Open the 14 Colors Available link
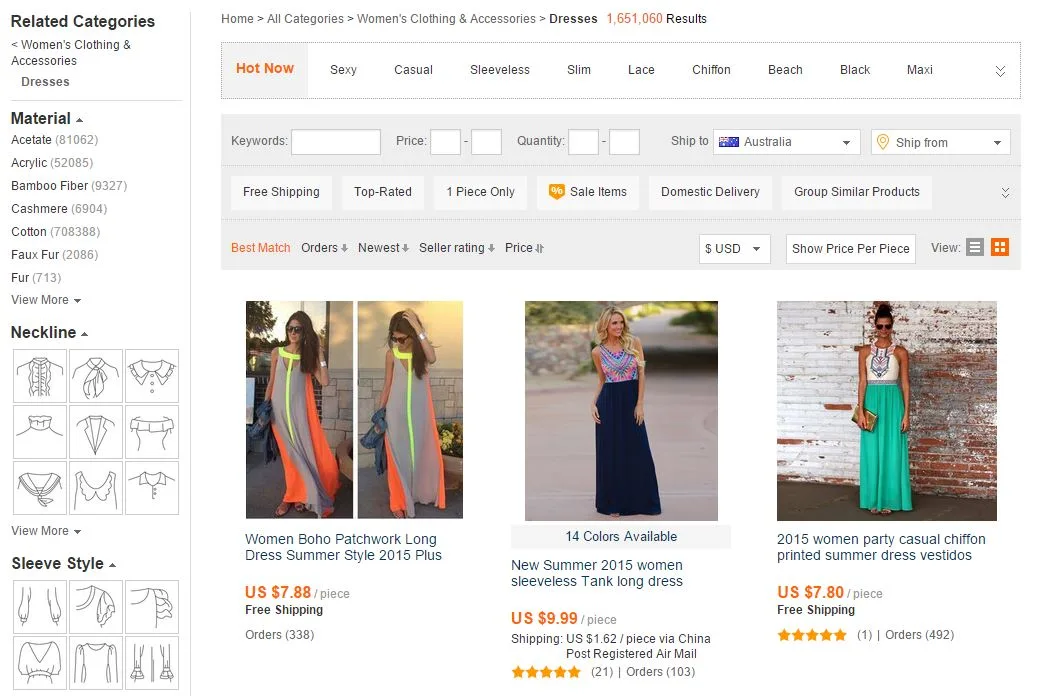The image size is (1048, 696). pyautogui.click(x=621, y=537)
